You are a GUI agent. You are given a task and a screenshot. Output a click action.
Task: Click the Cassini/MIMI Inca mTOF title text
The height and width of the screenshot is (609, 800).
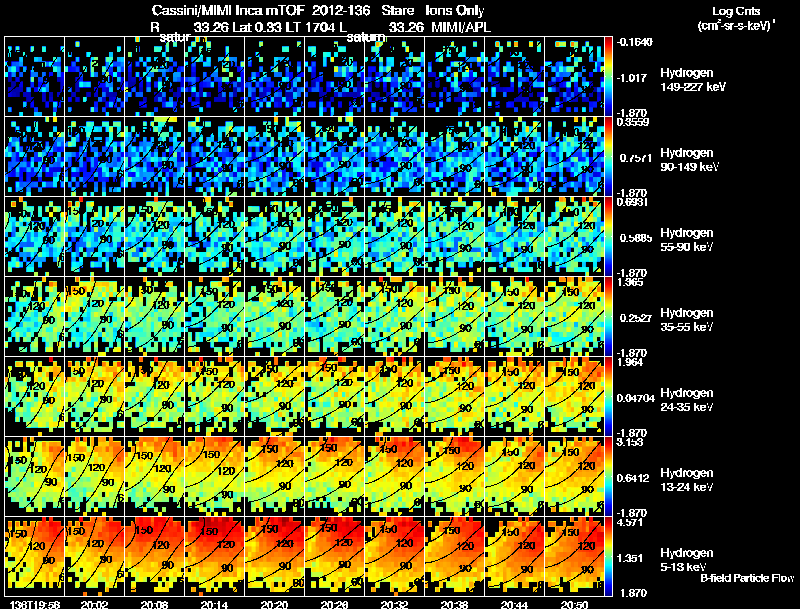pos(228,11)
